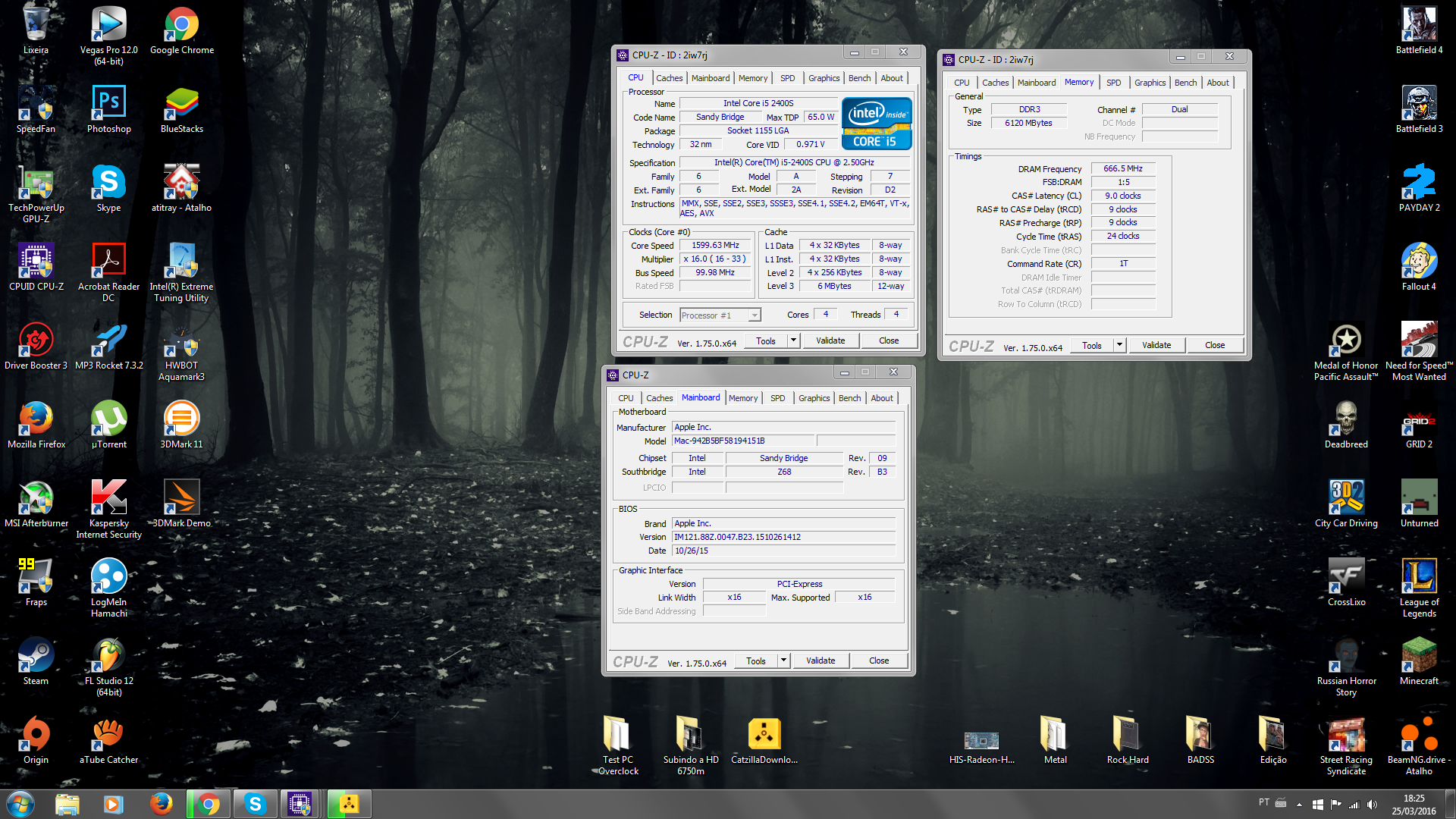The height and width of the screenshot is (819, 1456).
Task: Open Skype from the taskbar
Action: point(255,804)
